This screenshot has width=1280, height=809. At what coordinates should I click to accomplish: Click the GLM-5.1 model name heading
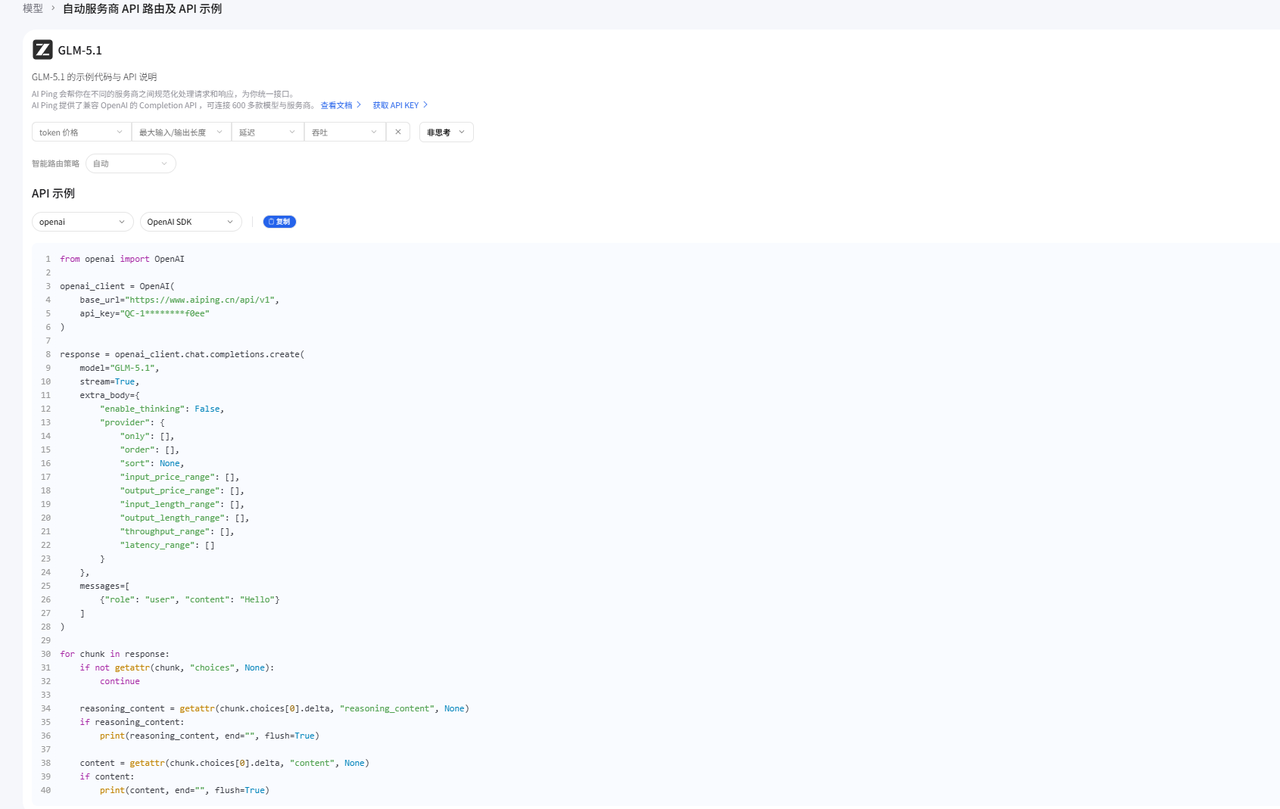pyautogui.click(x=80, y=50)
